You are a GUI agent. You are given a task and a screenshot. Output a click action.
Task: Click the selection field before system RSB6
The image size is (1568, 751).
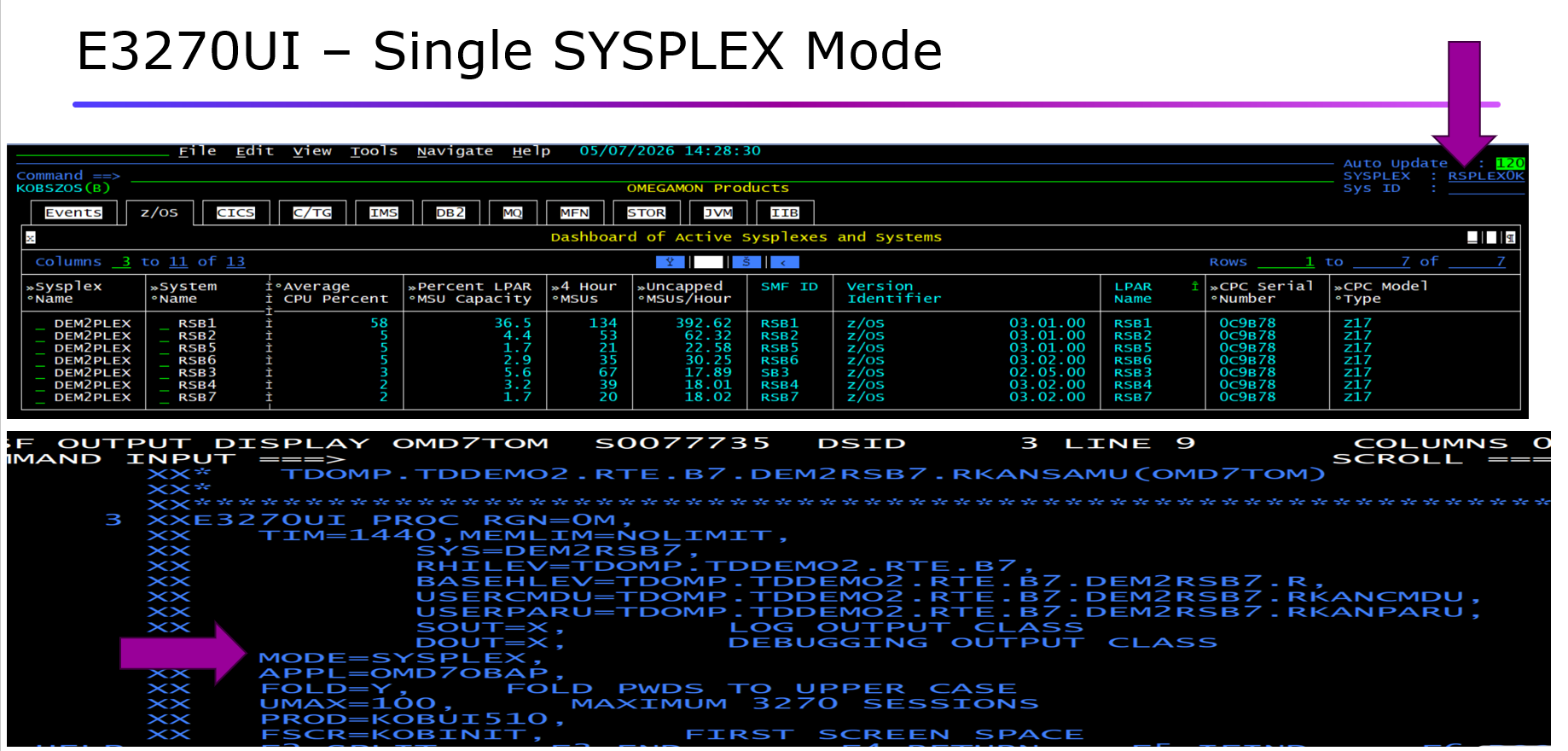(164, 361)
